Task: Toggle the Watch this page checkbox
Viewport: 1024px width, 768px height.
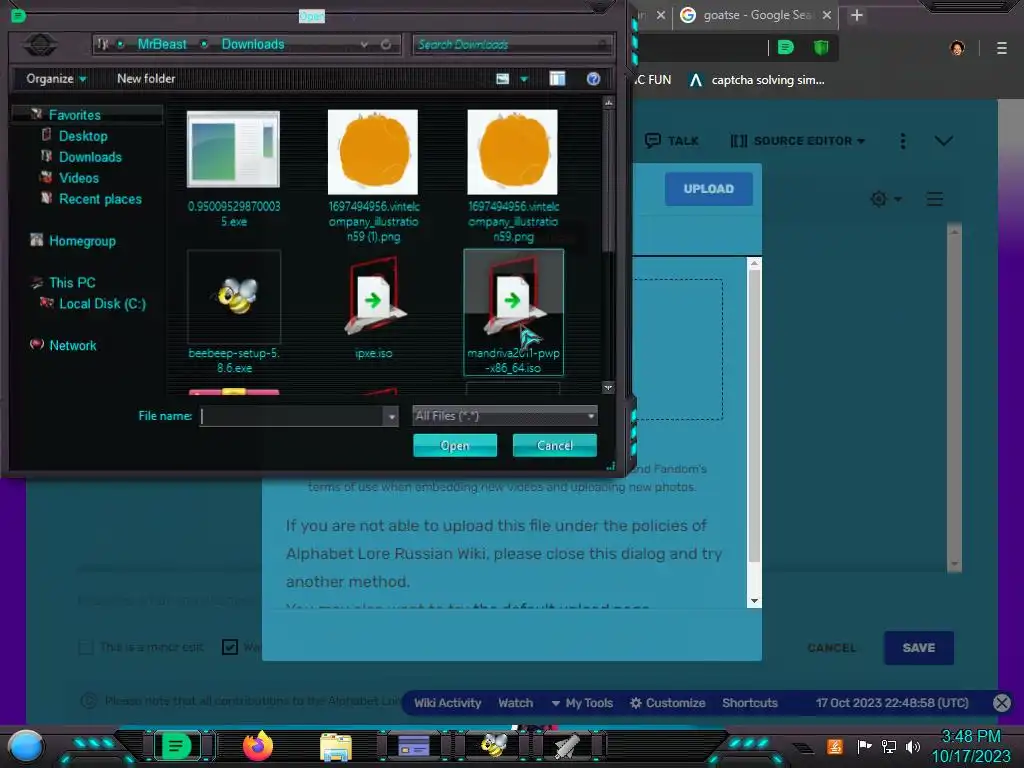Action: (230, 647)
